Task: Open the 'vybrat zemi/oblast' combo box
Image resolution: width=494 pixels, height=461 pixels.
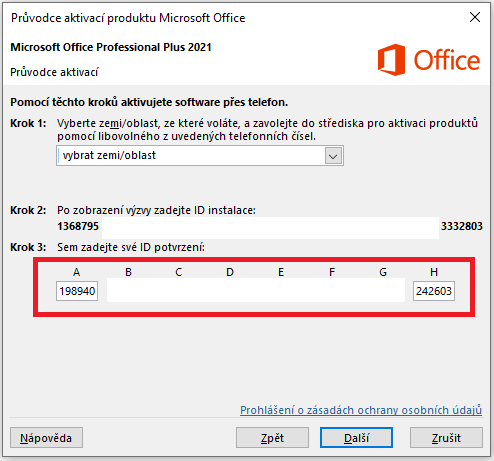Action: tap(200, 155)
